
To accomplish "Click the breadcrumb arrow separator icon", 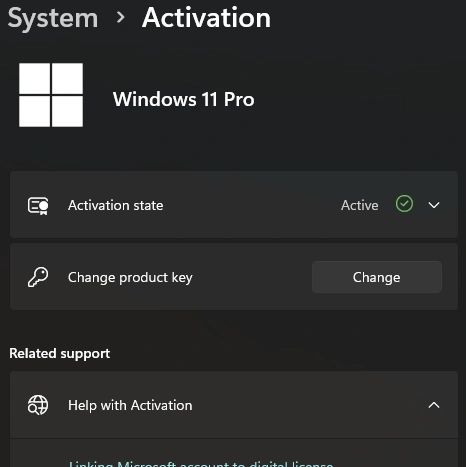I will [x=121, y=17].
